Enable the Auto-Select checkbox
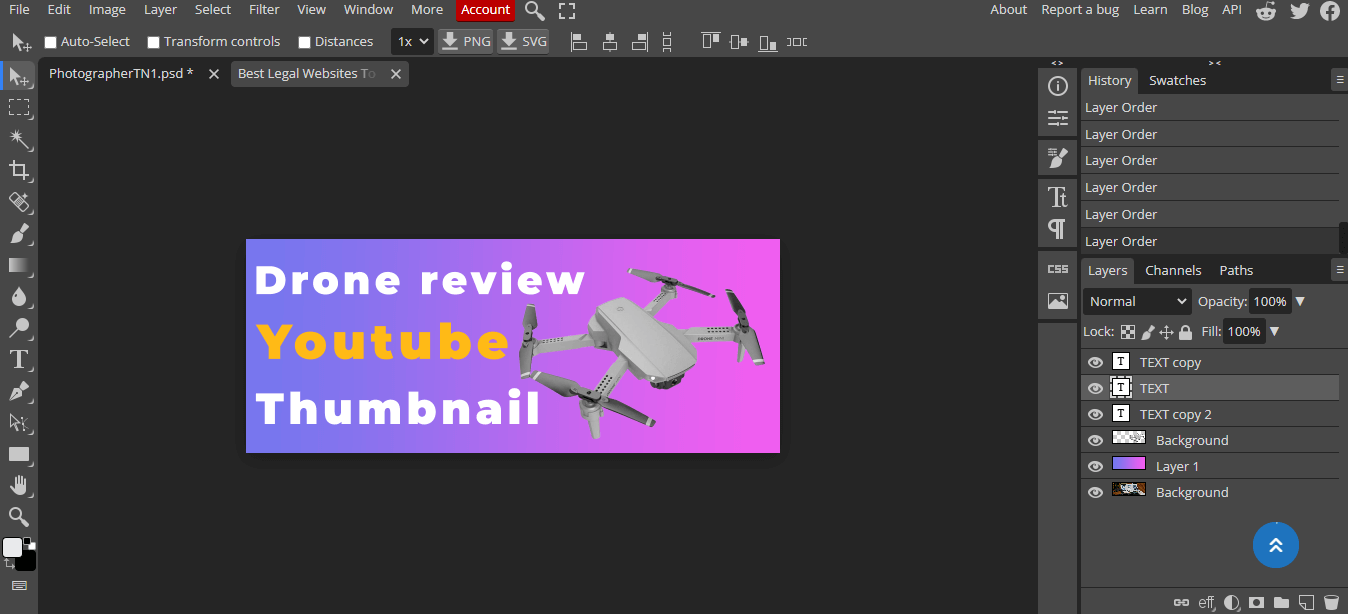1348x614 pixels. 50,42
